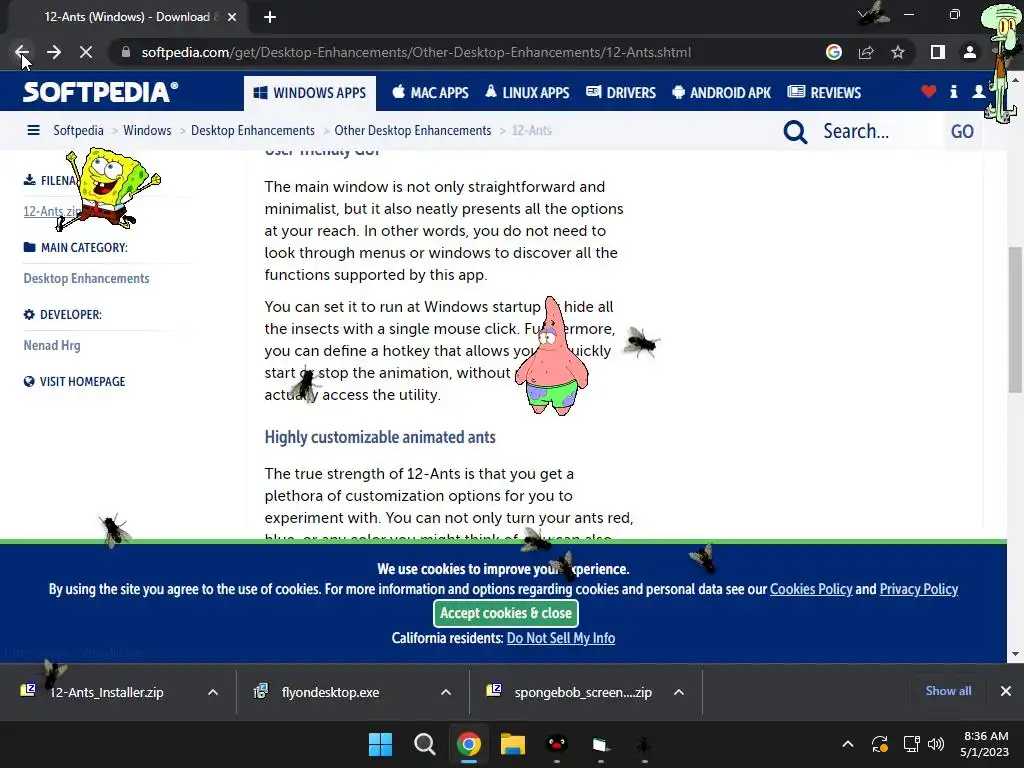Click the Chrome taskbar icon

(x=468, y=744)
